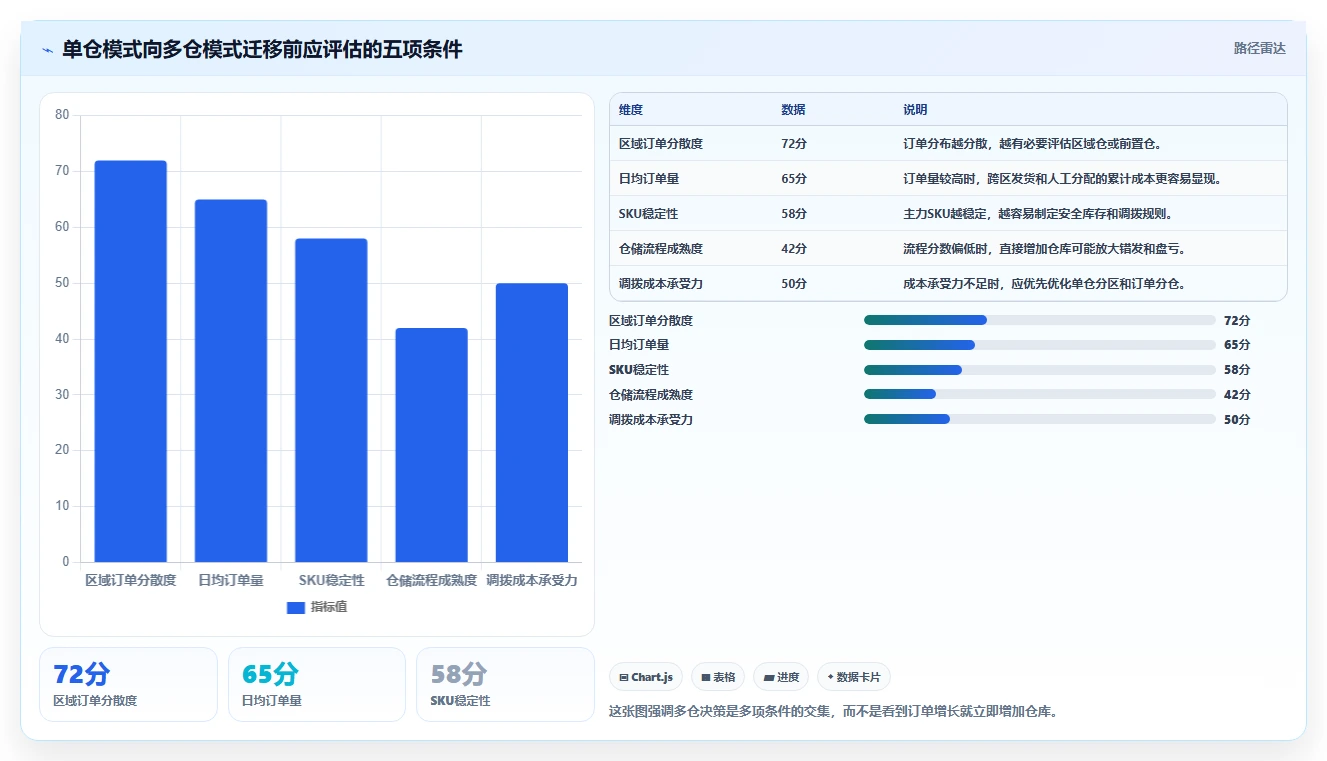1327x761 pixels.
Task: Click the 仓储流程成熟度 progress label
Action: pos(651,395)
